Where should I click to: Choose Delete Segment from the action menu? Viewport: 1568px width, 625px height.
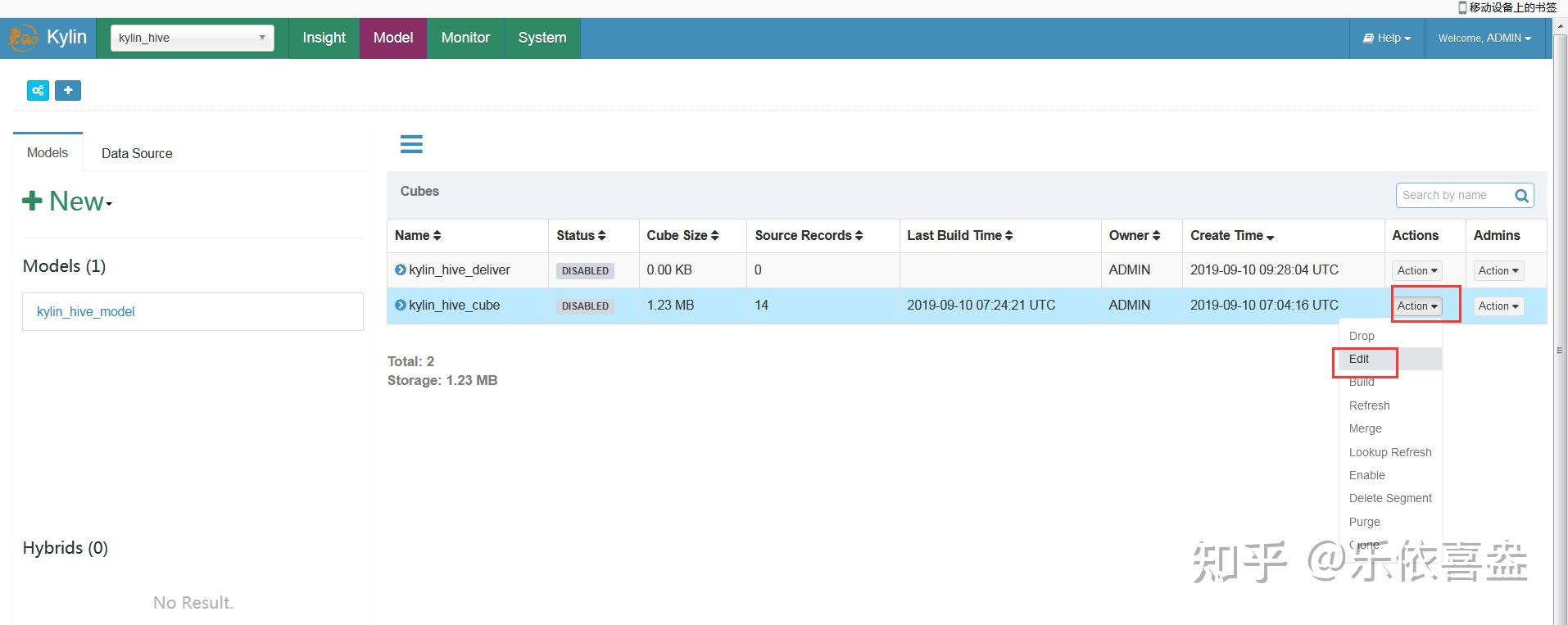pos(1390,498)
